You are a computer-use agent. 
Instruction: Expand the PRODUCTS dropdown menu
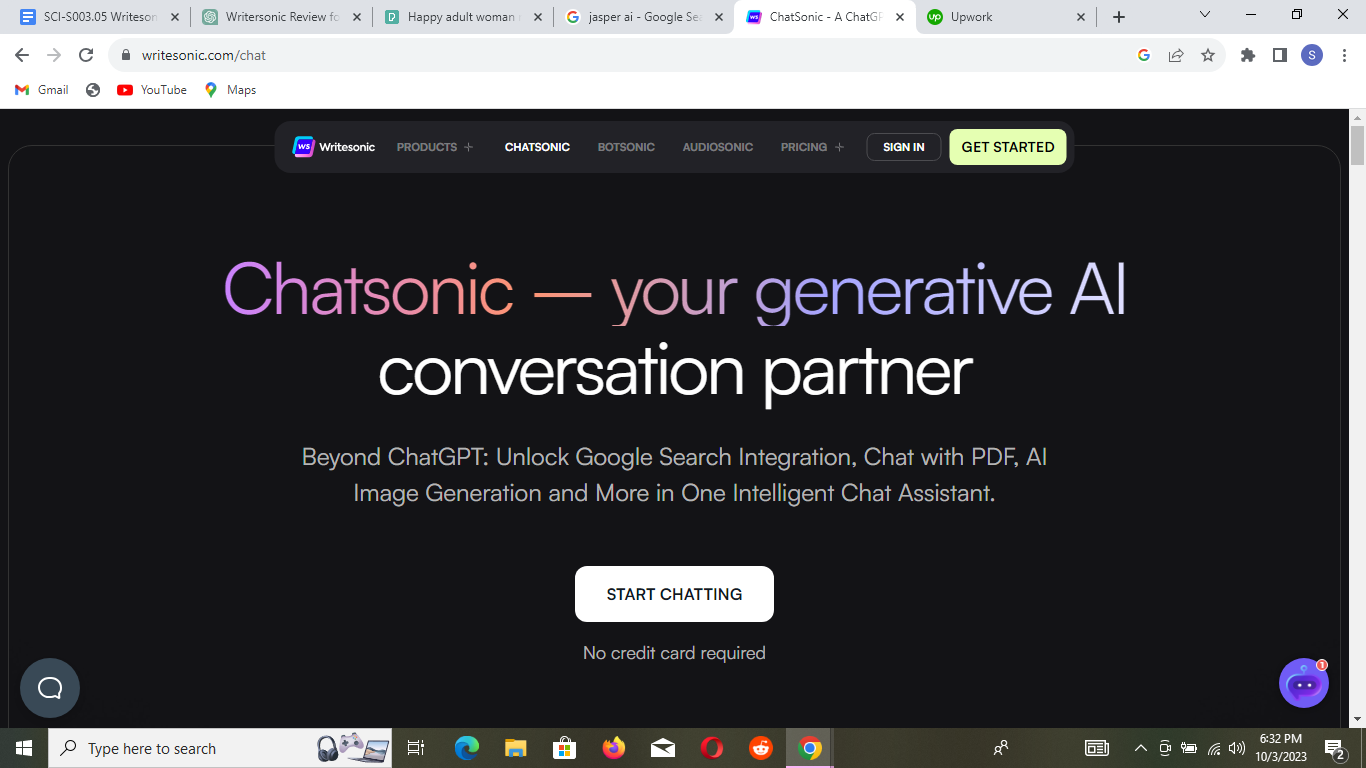coord(434,146)
